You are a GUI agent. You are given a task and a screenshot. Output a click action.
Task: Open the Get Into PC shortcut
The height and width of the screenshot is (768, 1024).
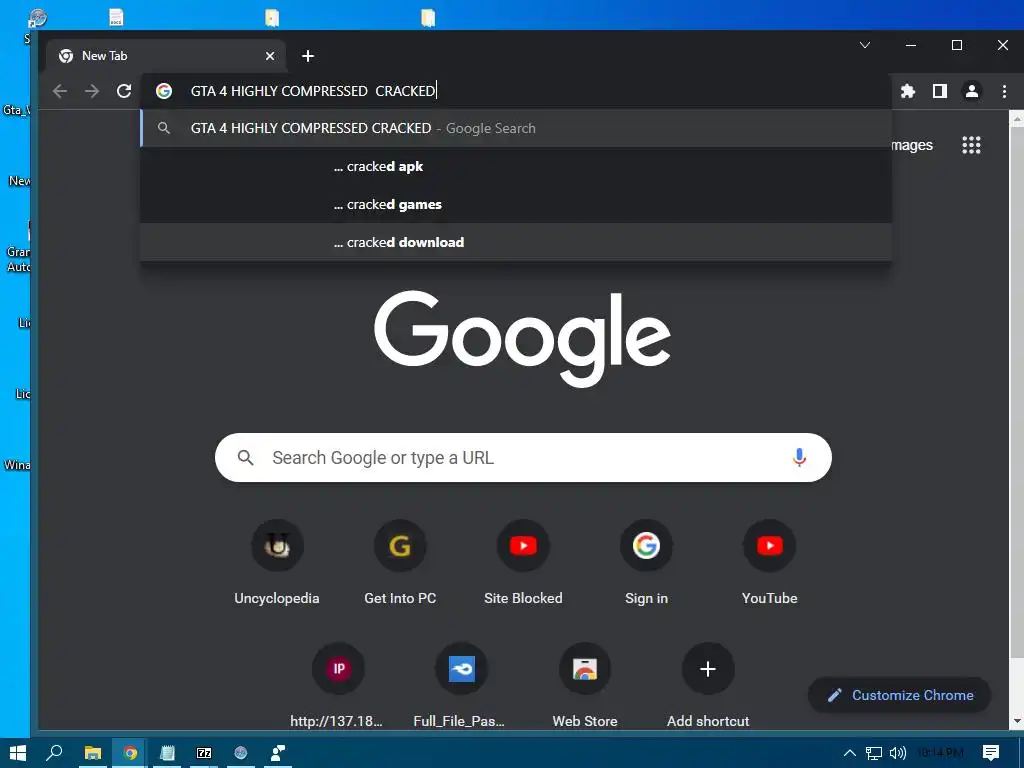click(400, 563)
